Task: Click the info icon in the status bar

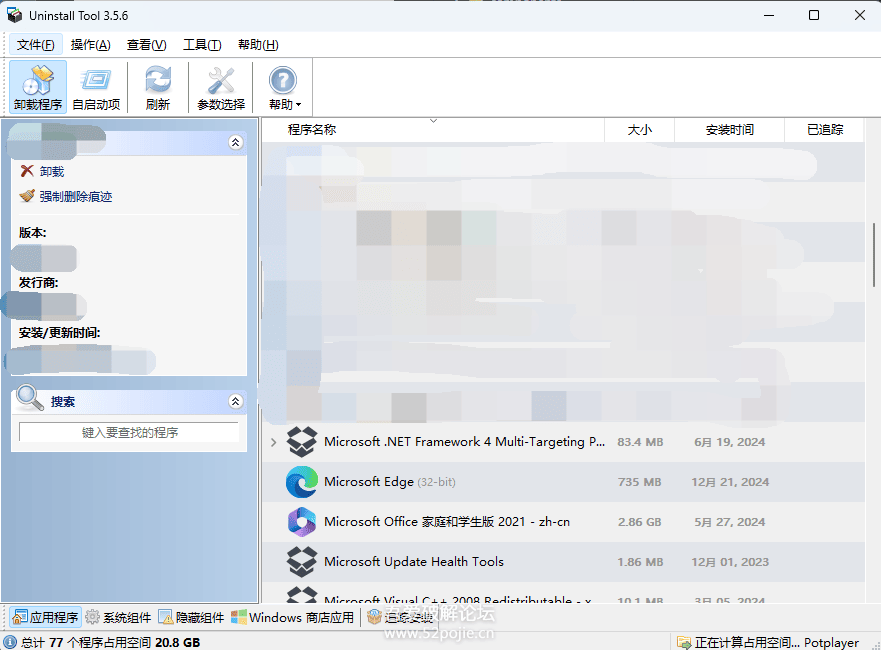Action: tap(10, 642)
